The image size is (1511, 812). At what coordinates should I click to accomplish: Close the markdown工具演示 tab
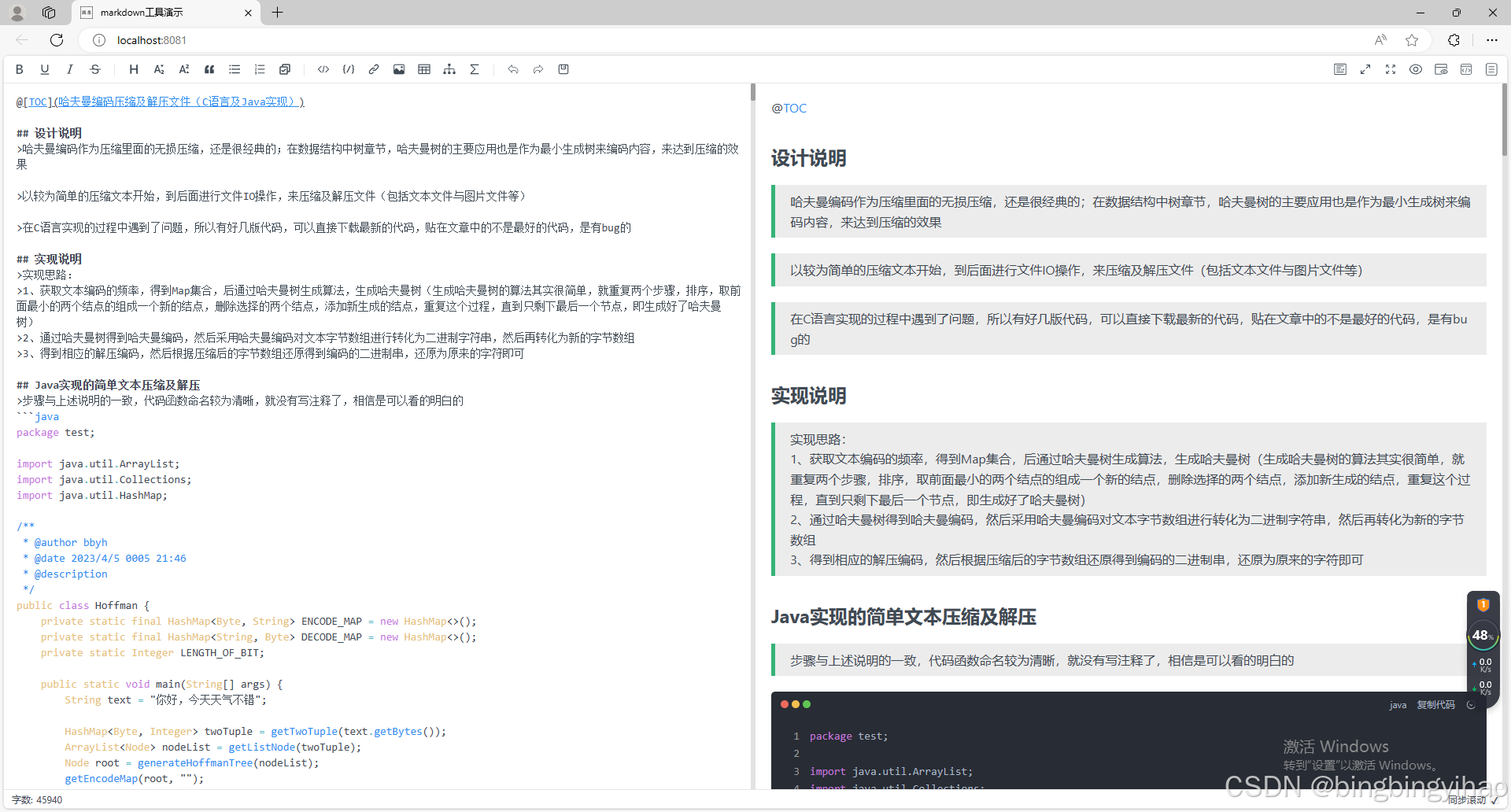248,13
